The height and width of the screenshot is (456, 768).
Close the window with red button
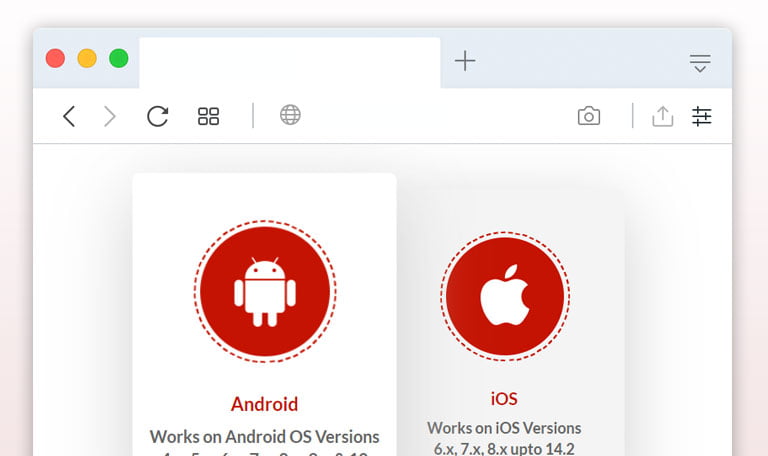[x=55, y=58]
